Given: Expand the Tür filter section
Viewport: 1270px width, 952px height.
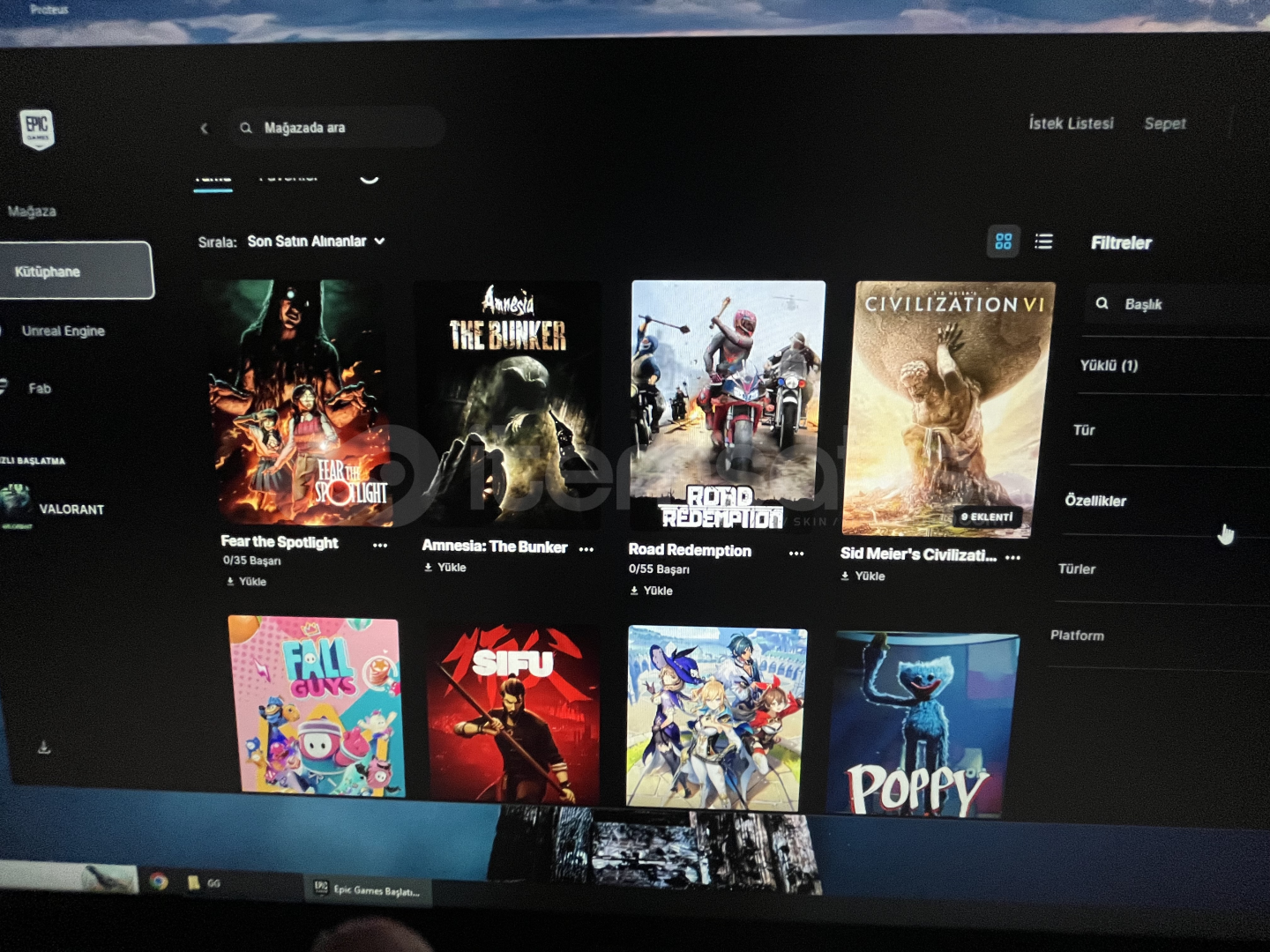Looking at the screenshot, I should [1084, 430].
